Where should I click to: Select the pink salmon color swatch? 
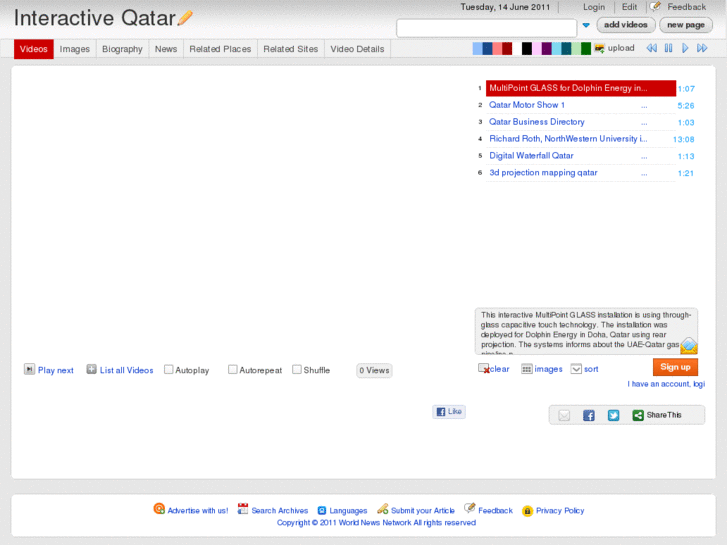497,48
